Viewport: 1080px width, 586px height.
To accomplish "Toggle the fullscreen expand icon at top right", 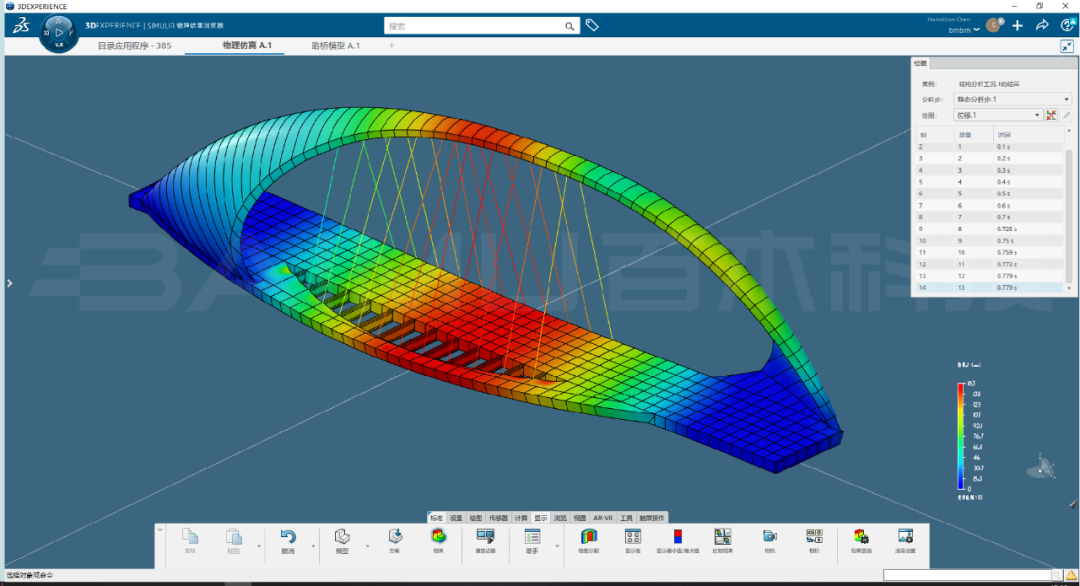I will tap(1066, 46).
